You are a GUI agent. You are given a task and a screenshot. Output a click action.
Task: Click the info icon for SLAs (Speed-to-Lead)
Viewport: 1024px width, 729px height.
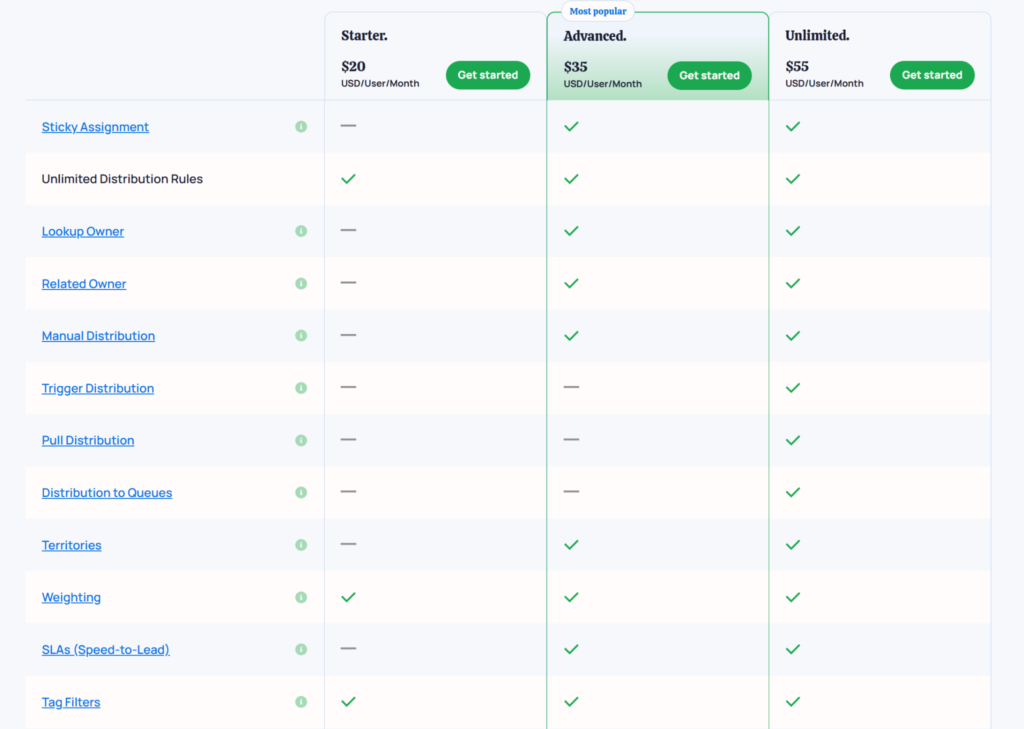[x=301, y=649]
